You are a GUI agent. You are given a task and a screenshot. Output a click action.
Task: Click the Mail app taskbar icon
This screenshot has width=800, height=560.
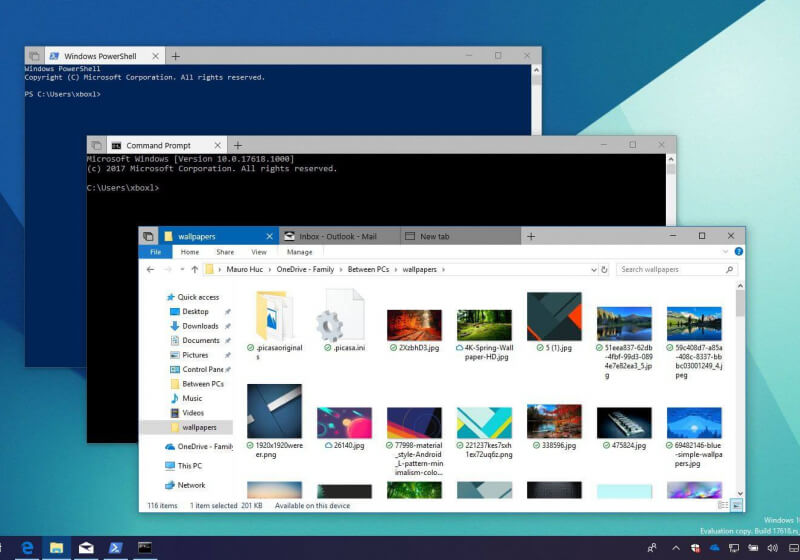[x=86, y=547]
